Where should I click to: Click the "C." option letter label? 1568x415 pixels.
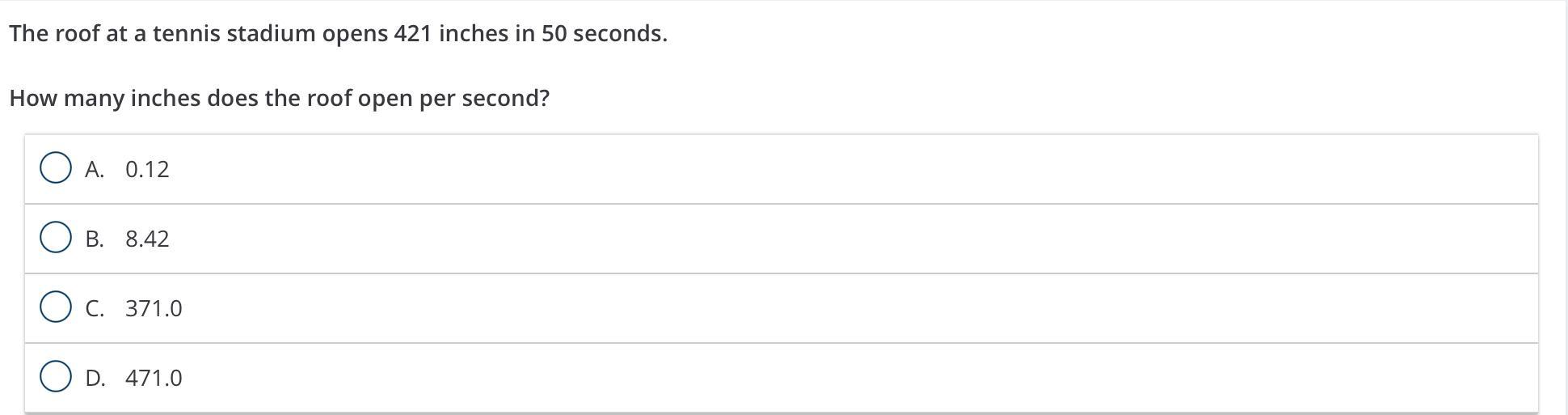[95, 308]
